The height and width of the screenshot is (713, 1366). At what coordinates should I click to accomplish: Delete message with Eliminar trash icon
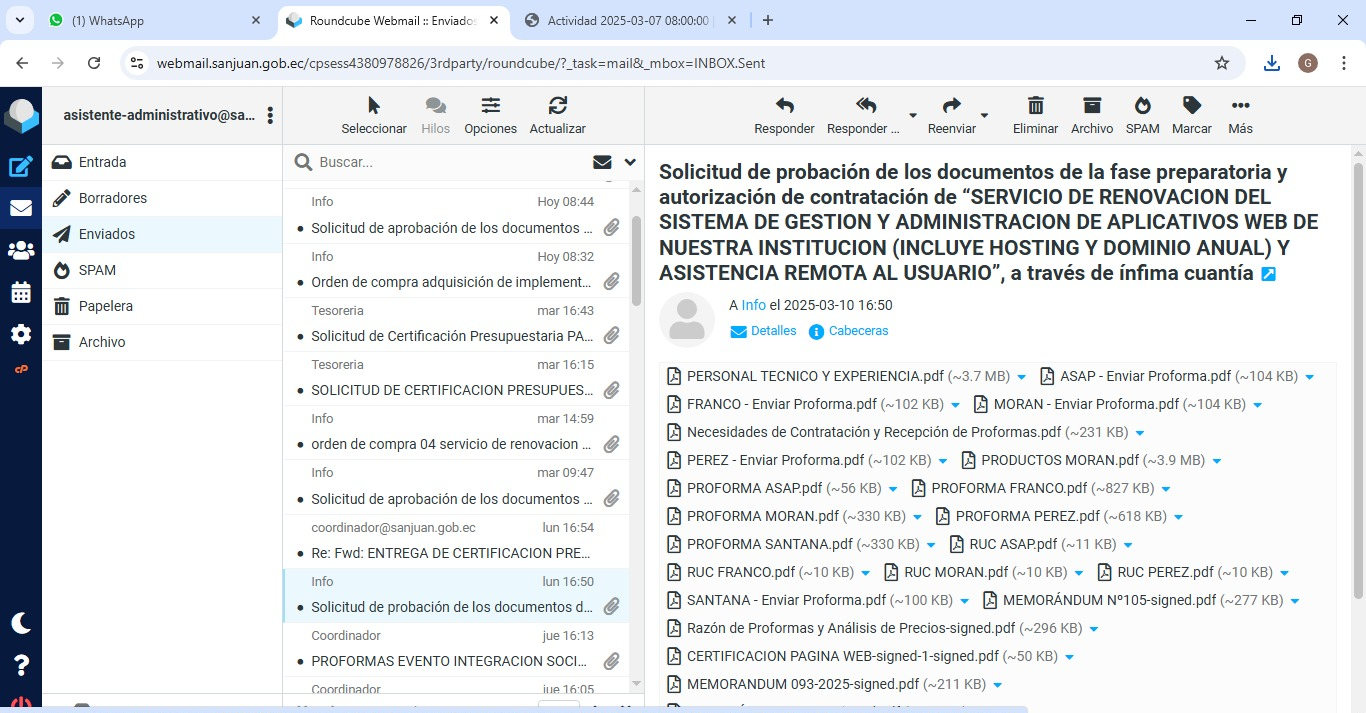point(1035,106)
